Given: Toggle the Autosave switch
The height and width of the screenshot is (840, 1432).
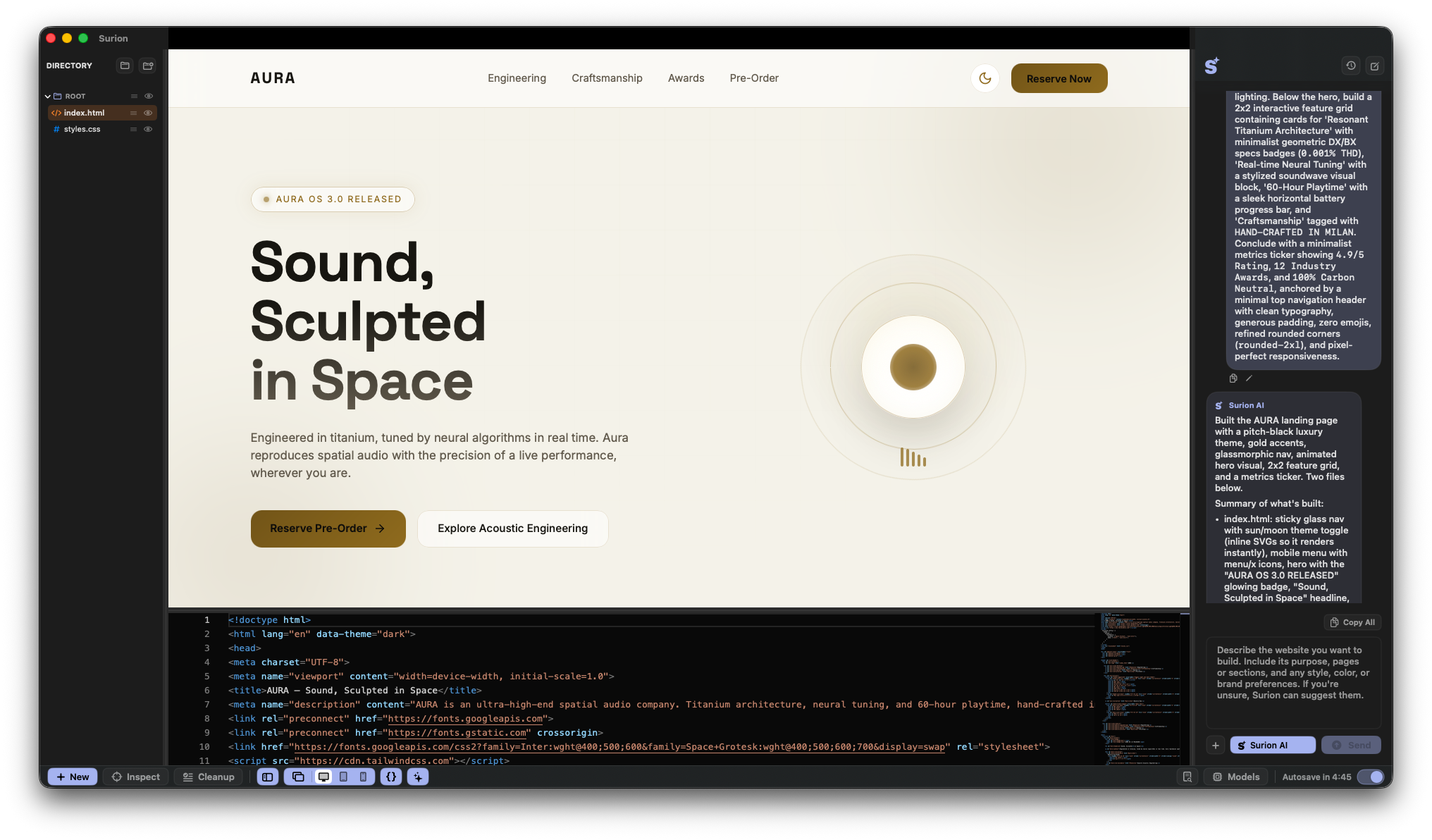Looking at the screenshot, I should pyautogui.click(x=1371, y=777).
